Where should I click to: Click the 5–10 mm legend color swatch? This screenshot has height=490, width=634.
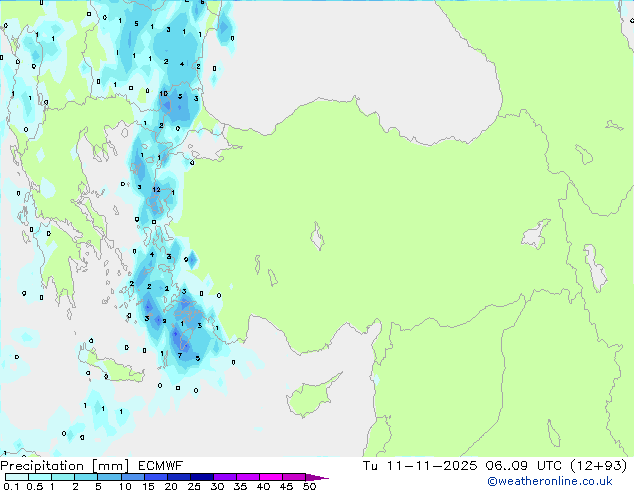109,477
